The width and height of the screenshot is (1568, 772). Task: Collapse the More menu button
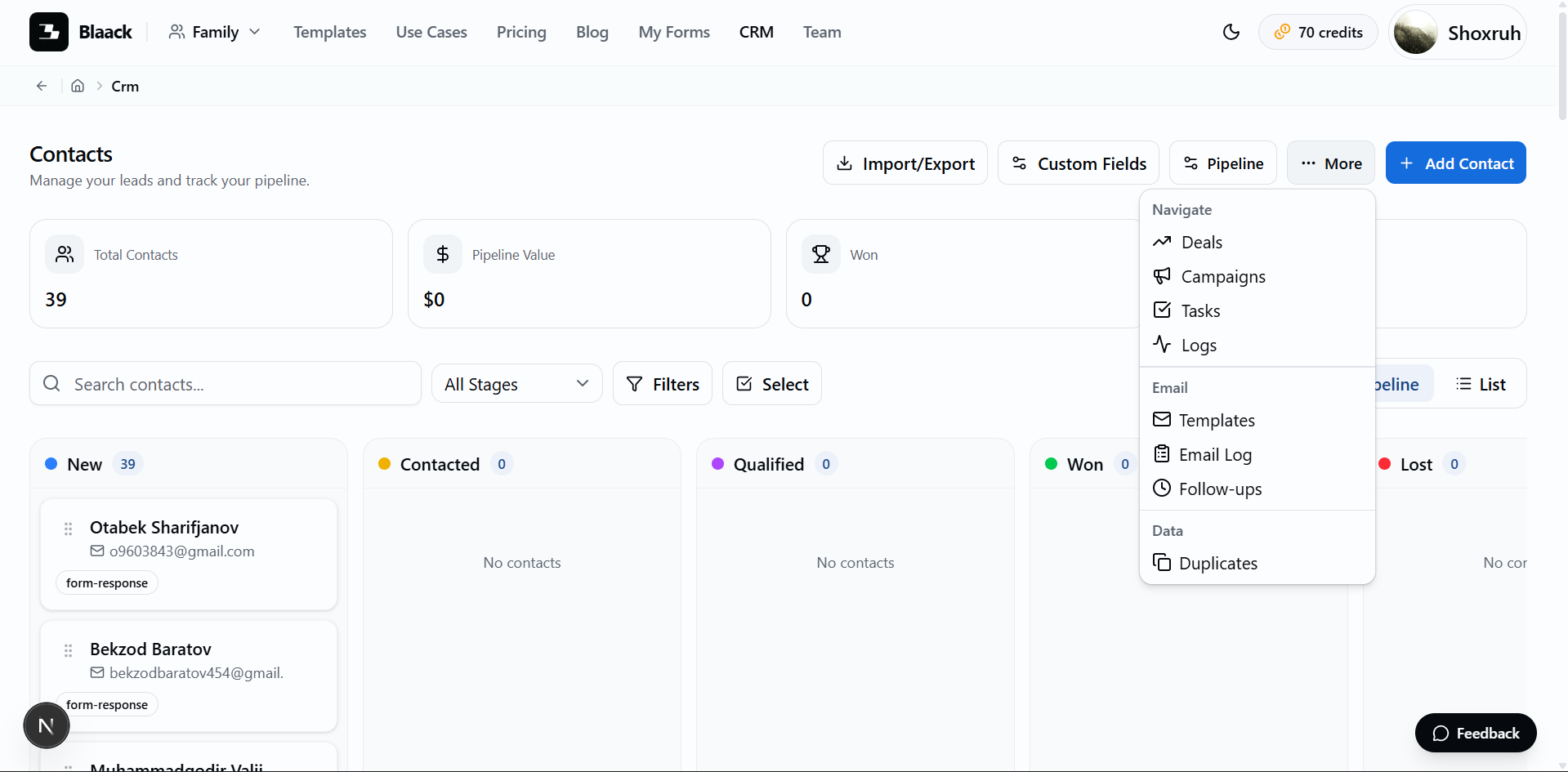coord(1331,163)
